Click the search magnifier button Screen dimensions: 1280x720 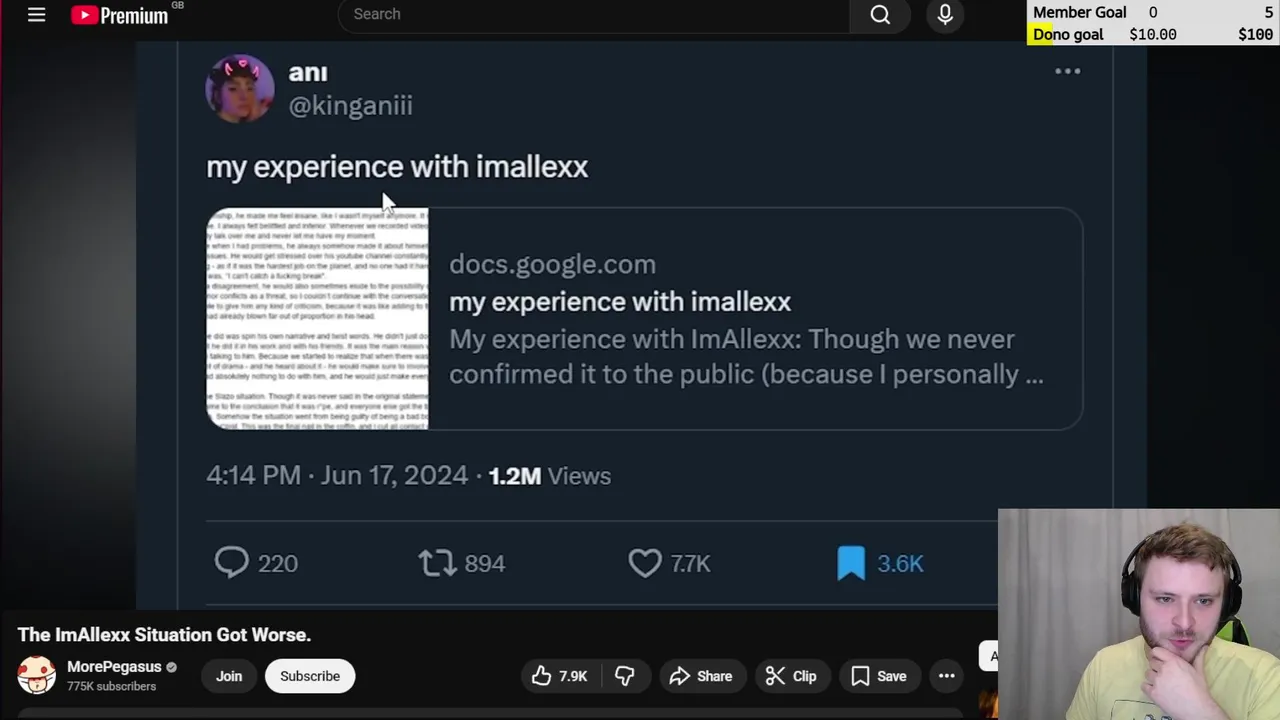click(880, 15)
